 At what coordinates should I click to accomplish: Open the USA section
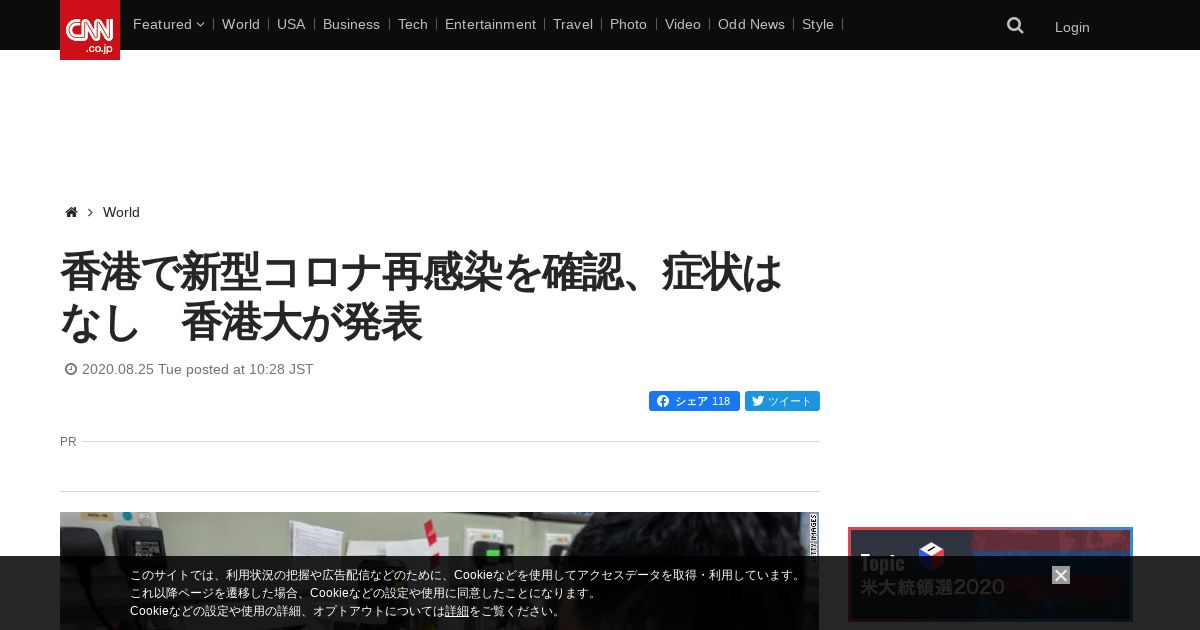point(291,24)
